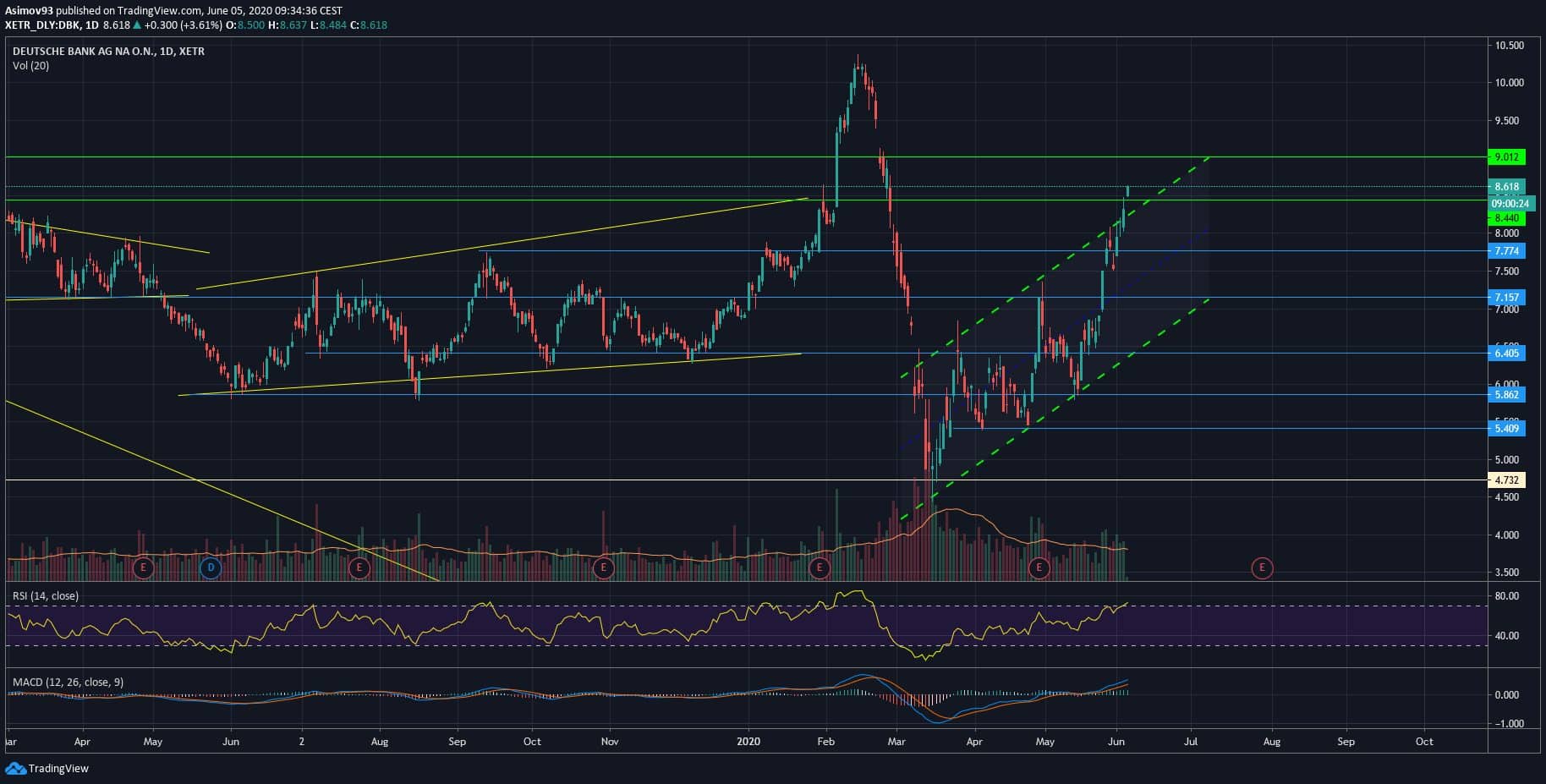This screenshot has height=784, width=1546.
Task: Click the 4.732 horizontal line price label
Action: click(x=1506, y=480)
